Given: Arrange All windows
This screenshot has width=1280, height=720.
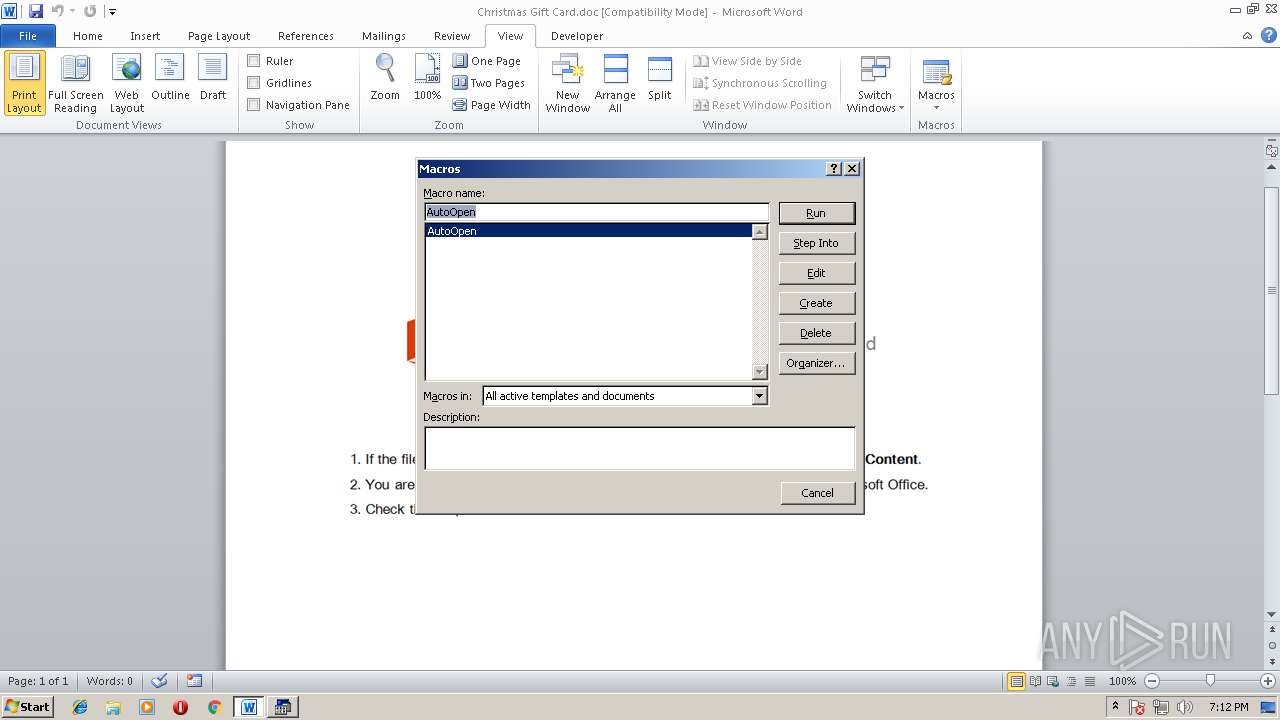Looking at the screenshot, I should click(x=615, y=84).
